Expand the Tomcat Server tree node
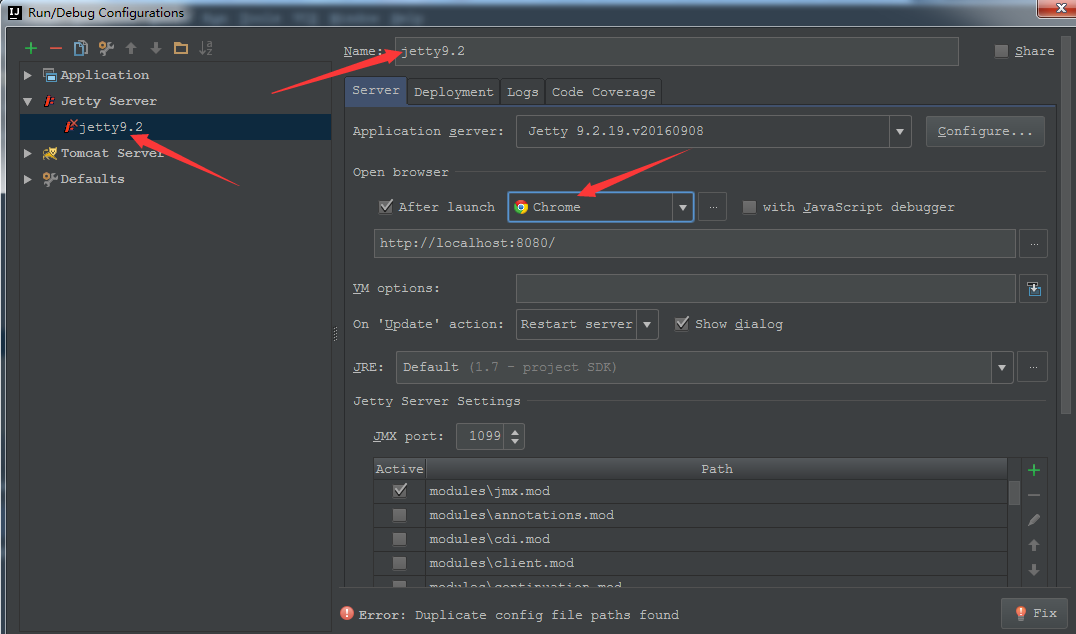The width and height of the screenshot is (1076, 634). pyautogui.click(x=27, y=153)
